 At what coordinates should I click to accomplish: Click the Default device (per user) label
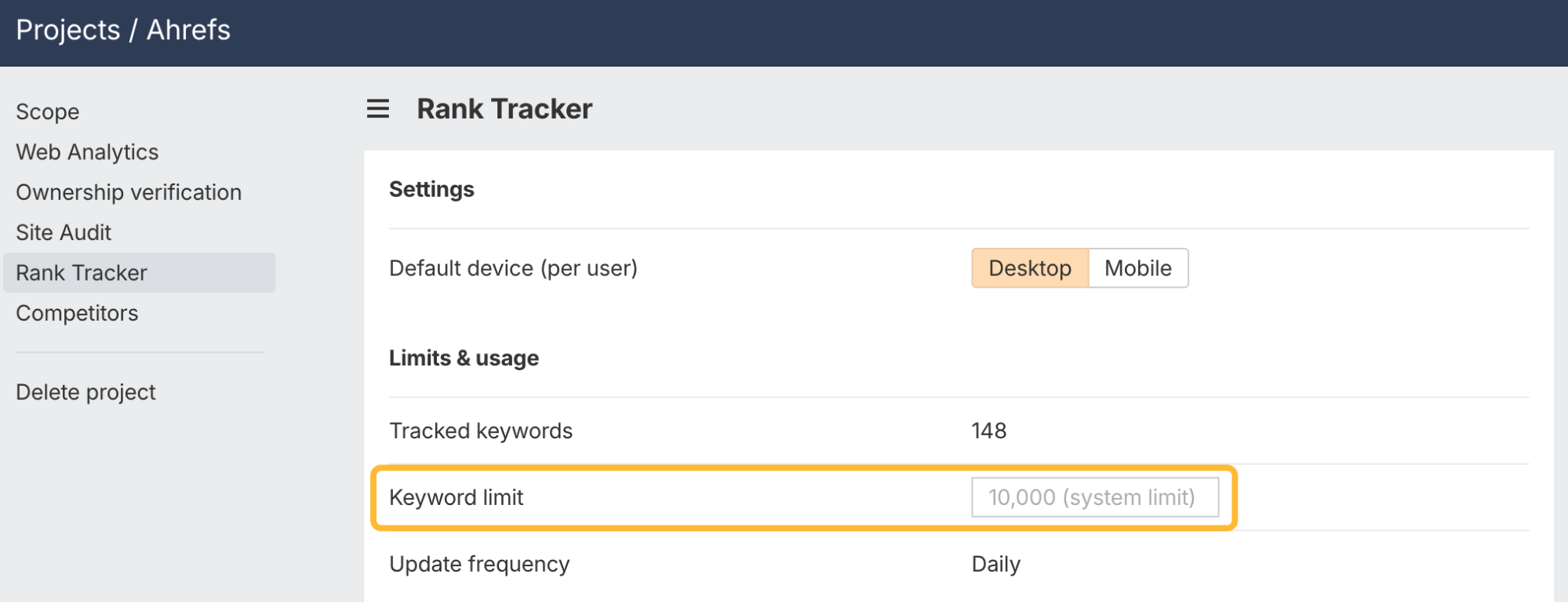coord(513,268)
